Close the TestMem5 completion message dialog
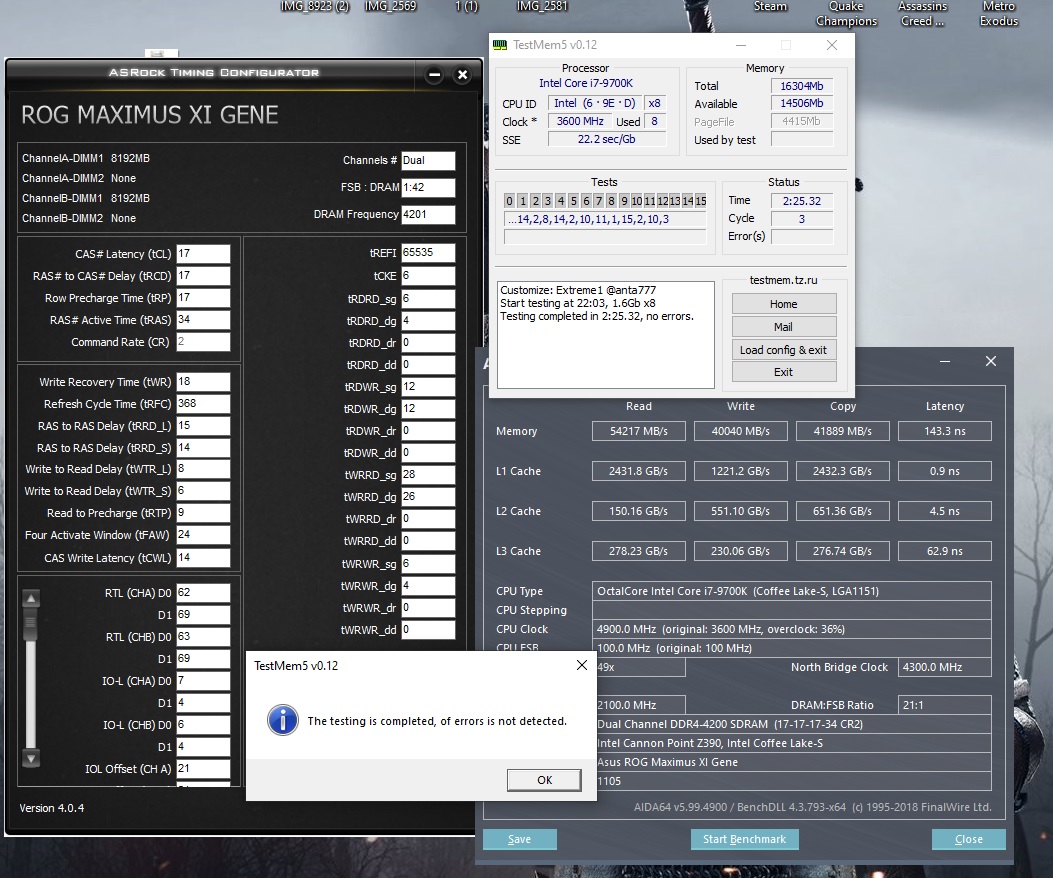 (582, 665)
